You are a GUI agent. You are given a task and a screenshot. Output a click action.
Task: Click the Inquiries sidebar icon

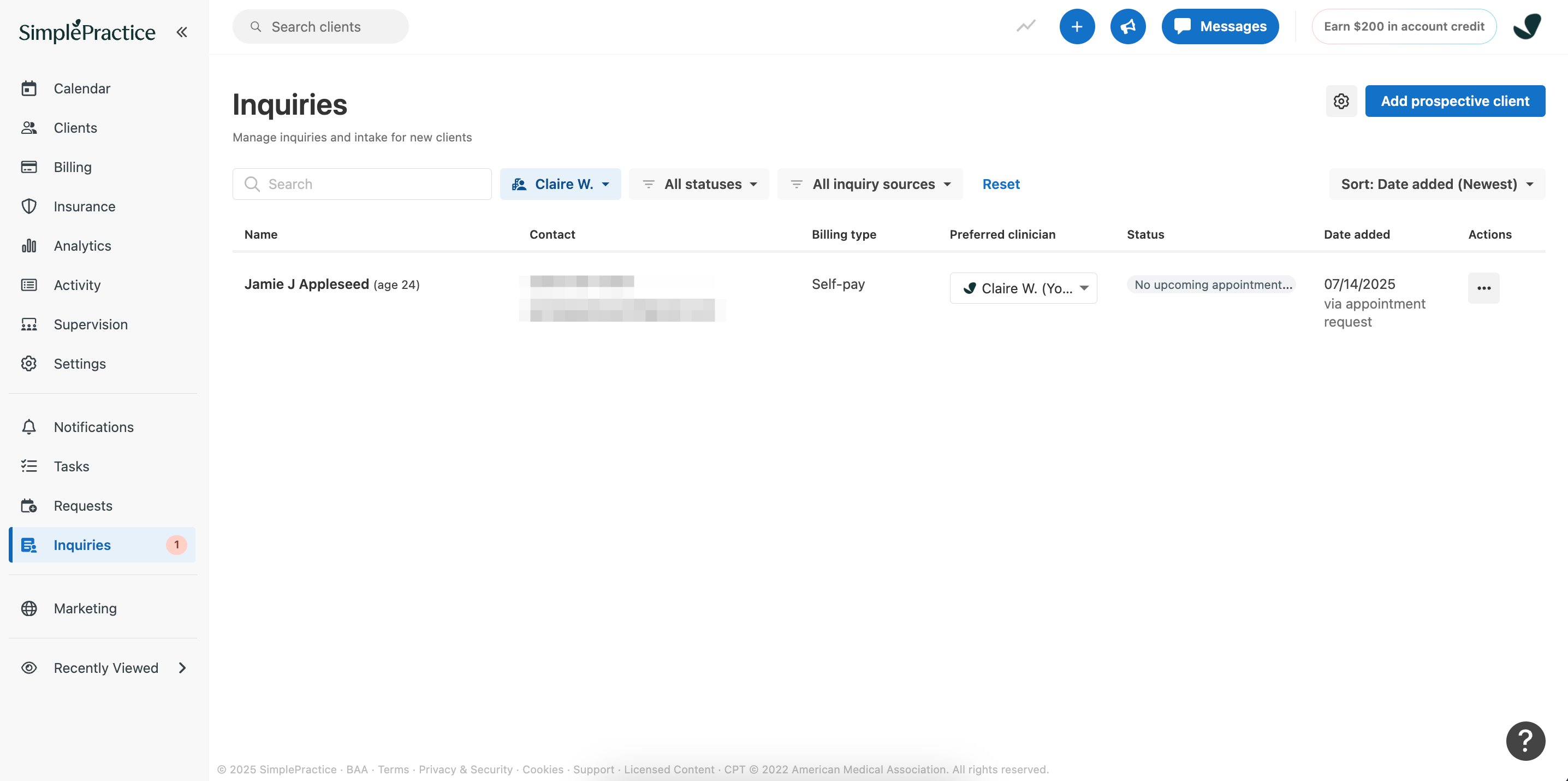point(28,545)
